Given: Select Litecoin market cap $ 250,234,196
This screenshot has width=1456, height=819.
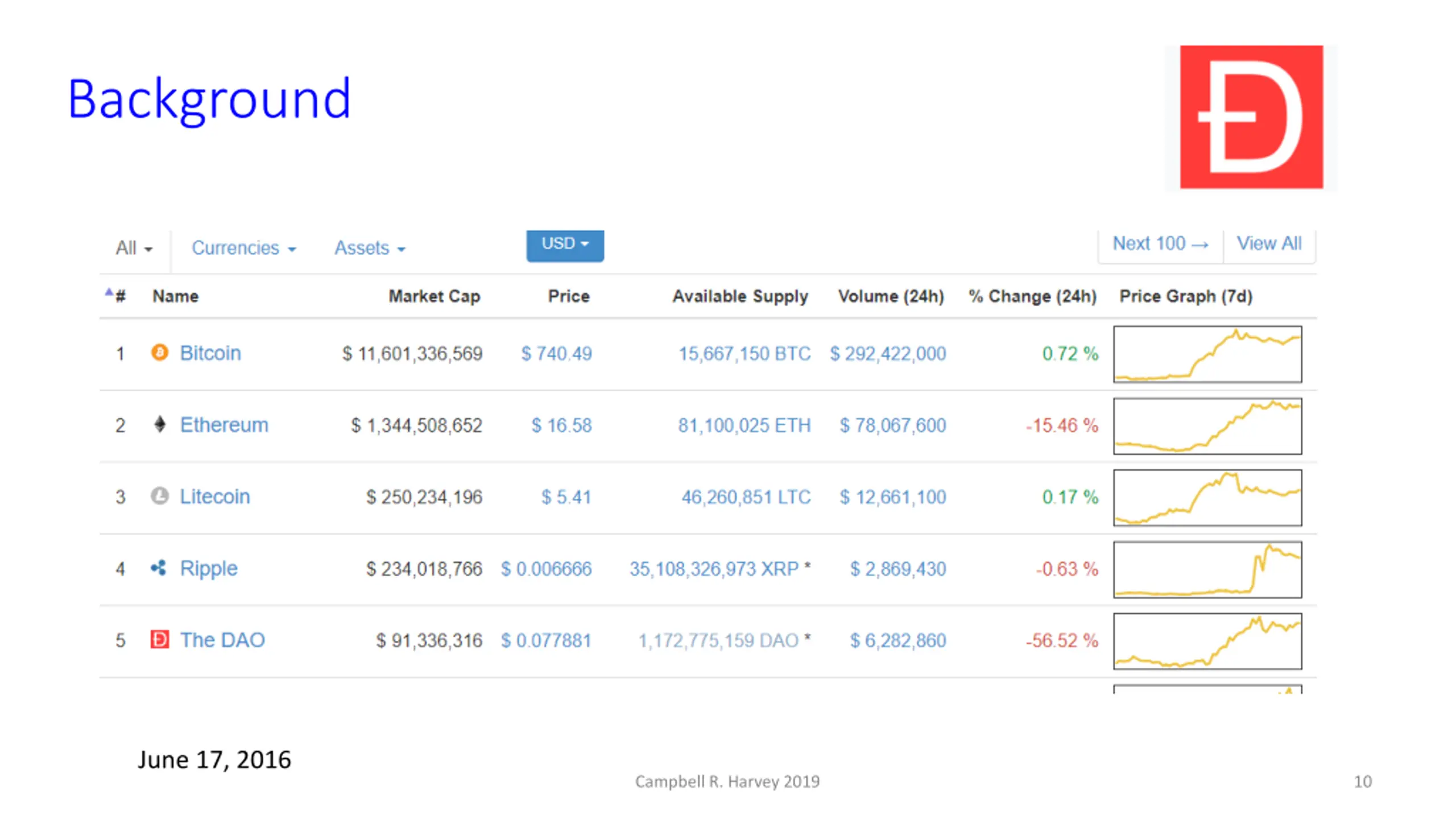Looking at the screenshot, I should pyautogui.click(x=424, y=497).
